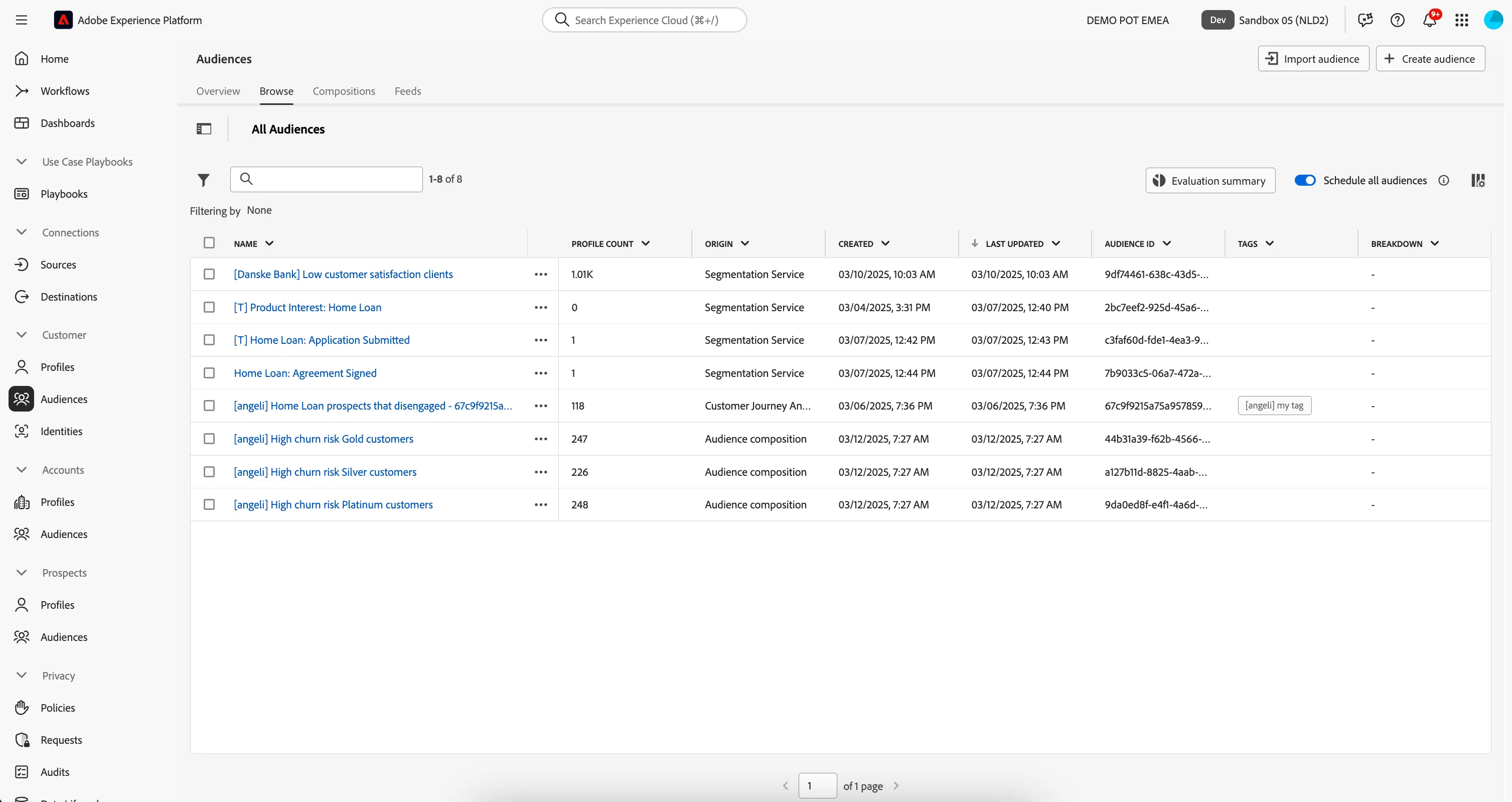Select checkbox for [T] Product Interest: Home Loan
Screen dimensions: 1512x802
(x=209, y=307)
